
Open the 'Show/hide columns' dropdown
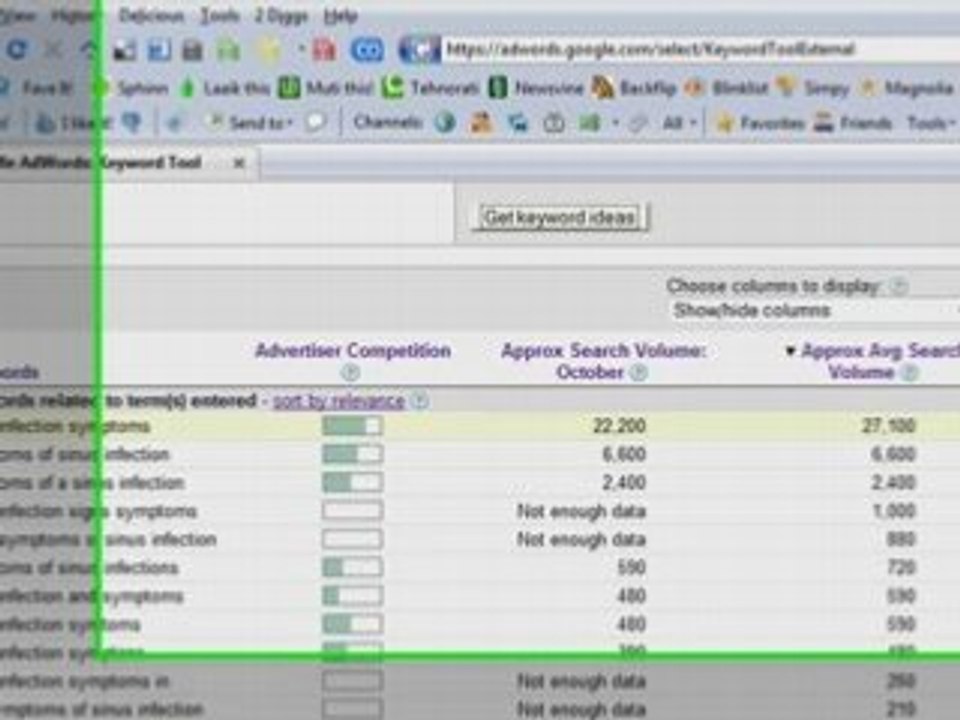tap(815, 310)
